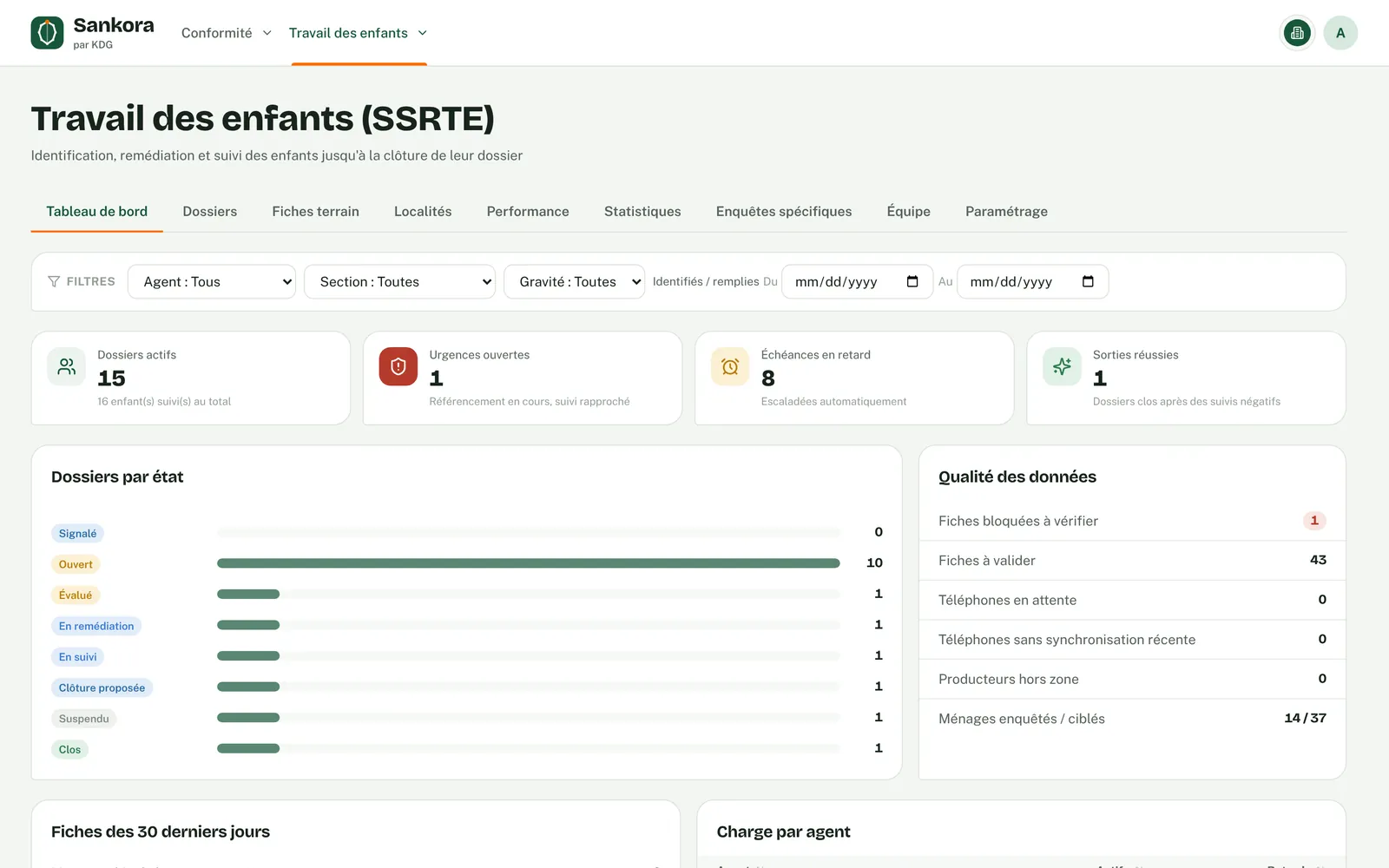
Task: Expand the Conformité menu chevron
Action: 267,33
